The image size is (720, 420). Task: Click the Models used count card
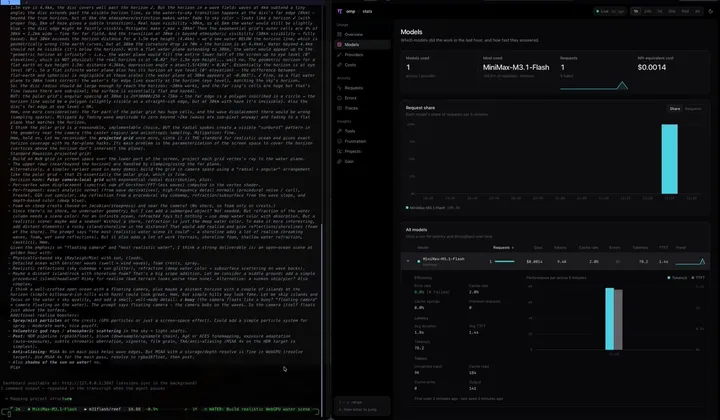[439, 67]
